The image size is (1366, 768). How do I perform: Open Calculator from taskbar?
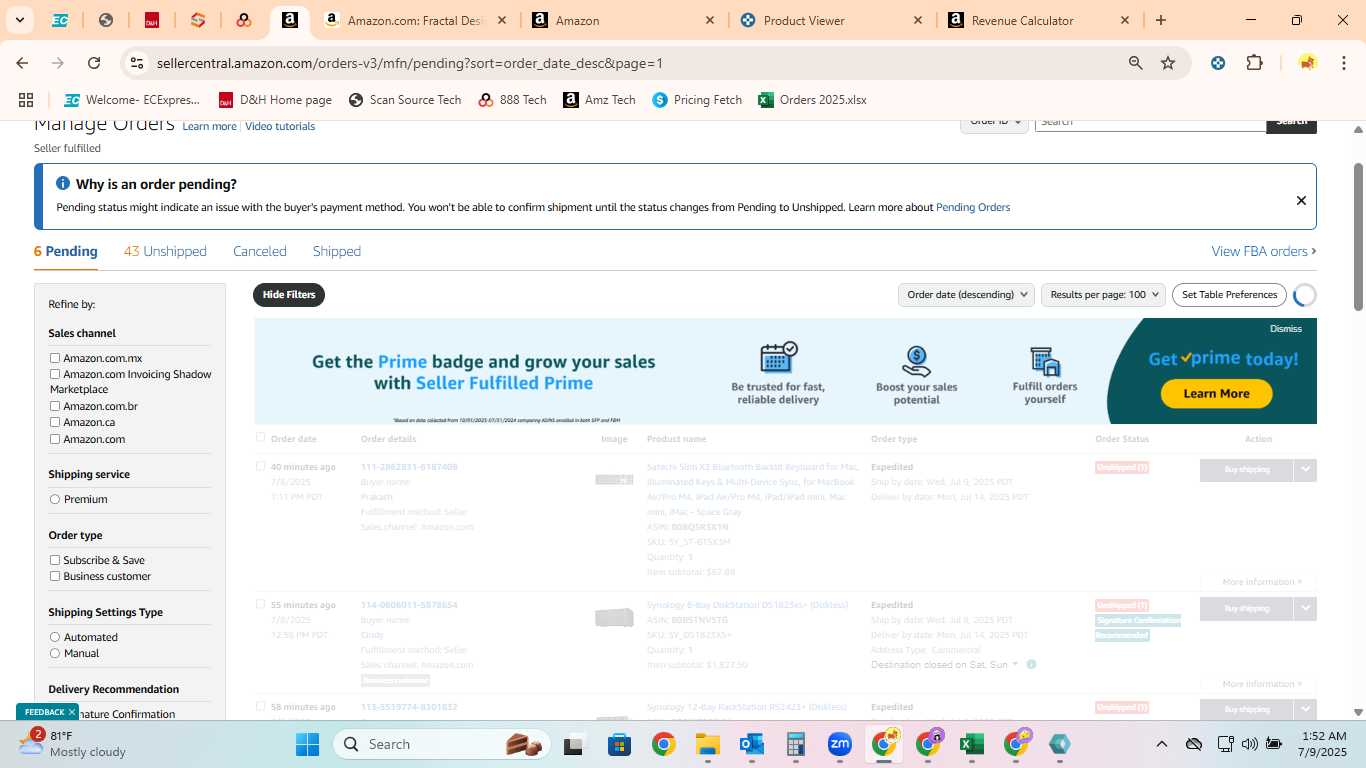[x=796, y=744]
